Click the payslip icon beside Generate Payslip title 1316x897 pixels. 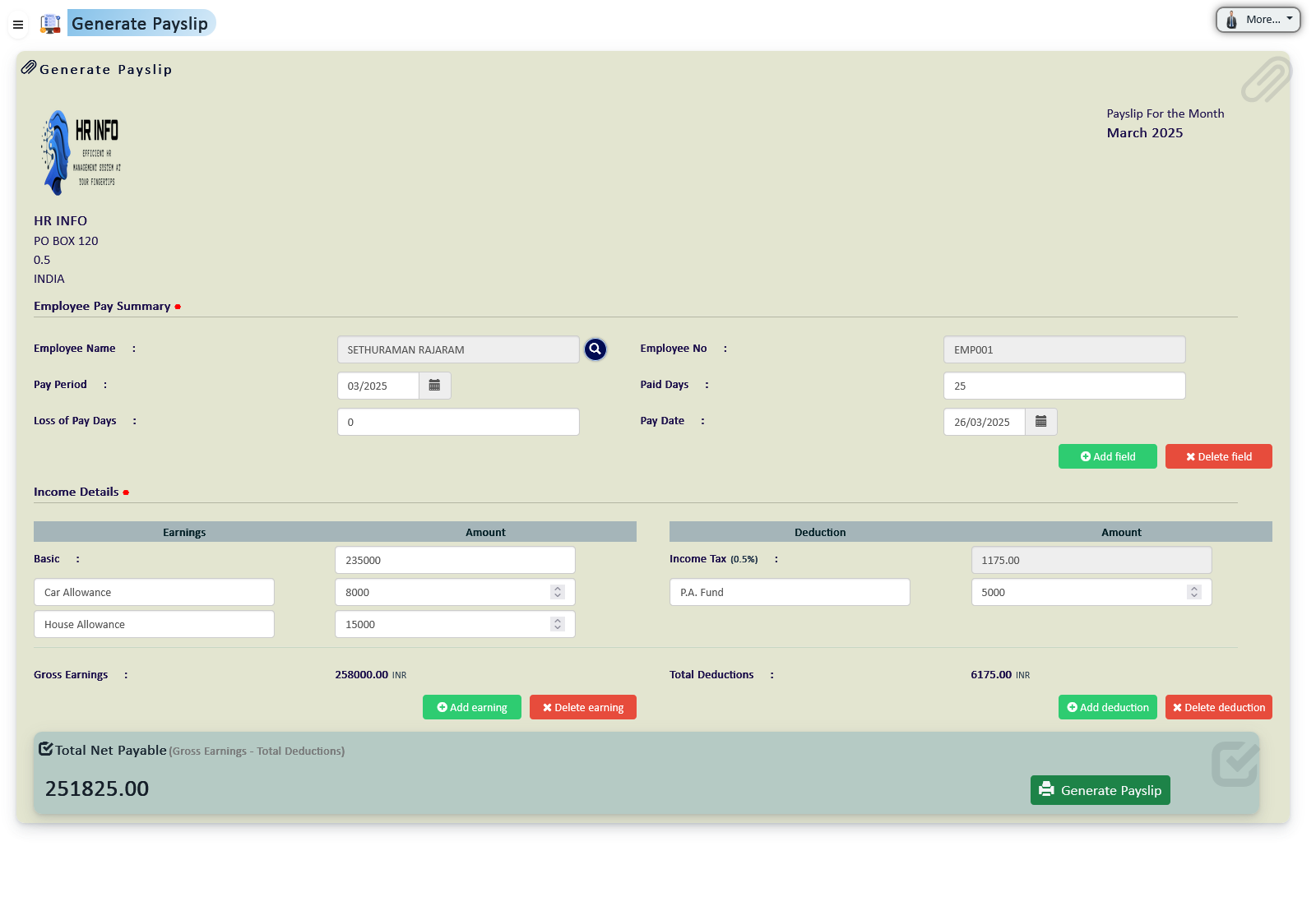50,23
